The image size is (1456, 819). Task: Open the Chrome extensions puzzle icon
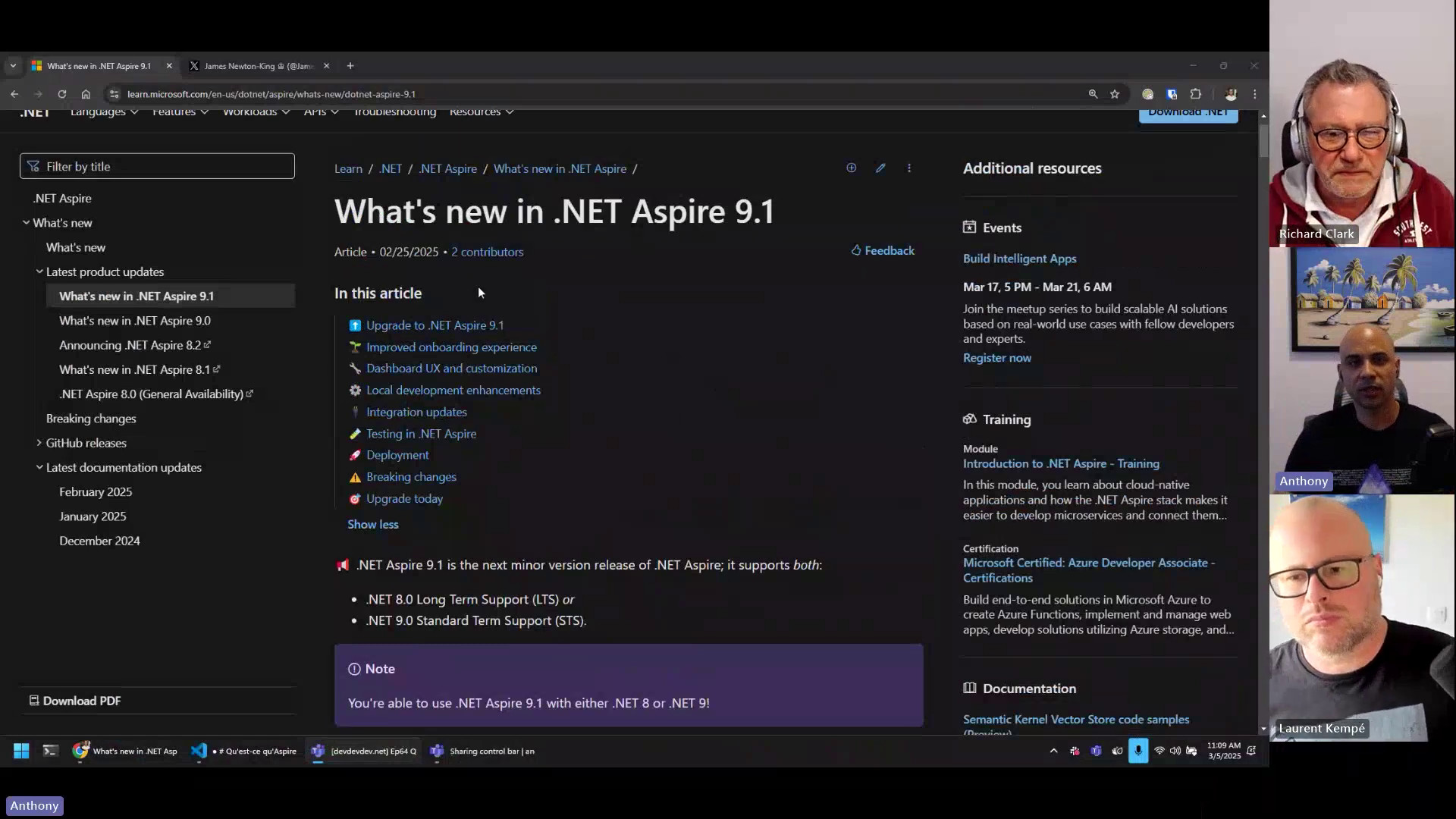[x=1196, y=94]
